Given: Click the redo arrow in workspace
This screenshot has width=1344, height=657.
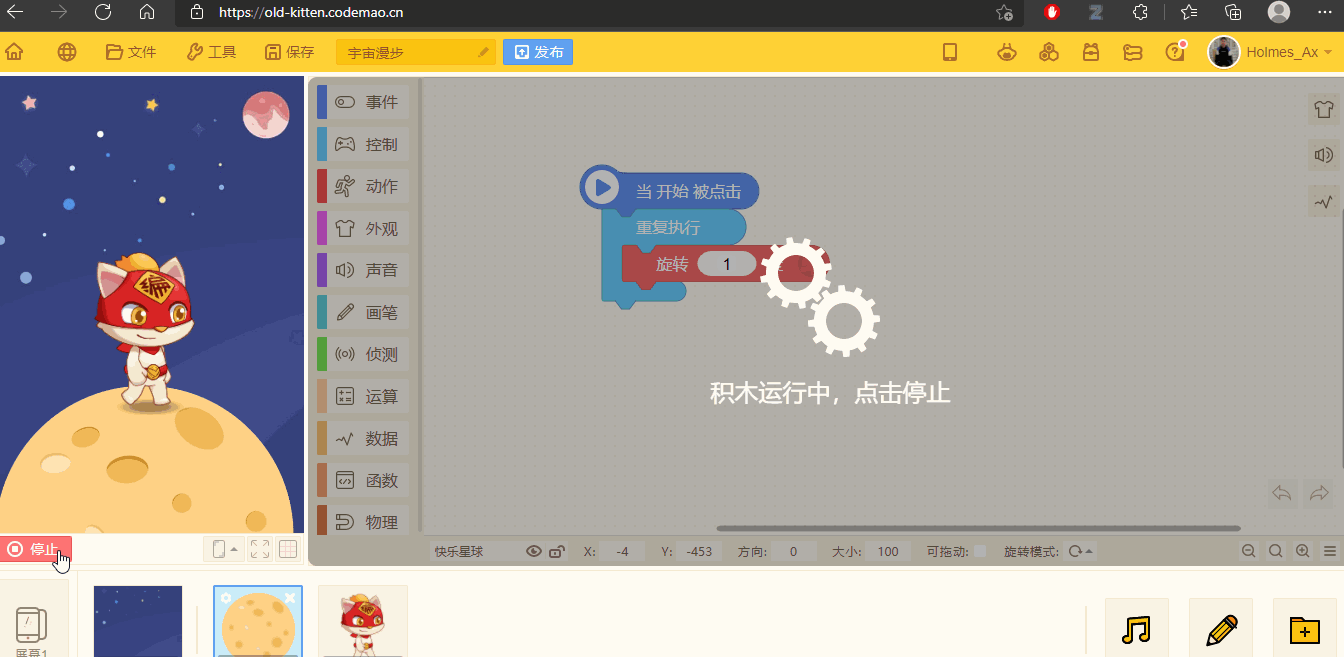Looking at the screenshot, I should 1319,493.
